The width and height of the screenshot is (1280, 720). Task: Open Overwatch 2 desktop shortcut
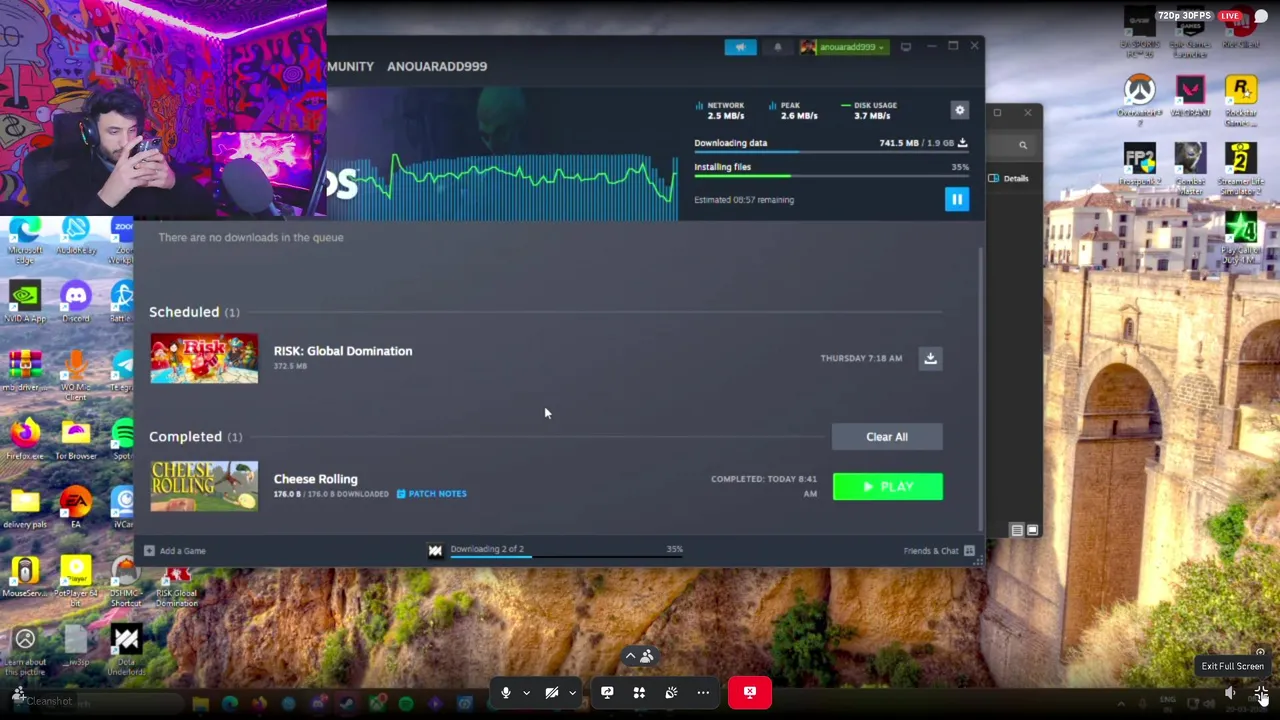click(1140, 101)
